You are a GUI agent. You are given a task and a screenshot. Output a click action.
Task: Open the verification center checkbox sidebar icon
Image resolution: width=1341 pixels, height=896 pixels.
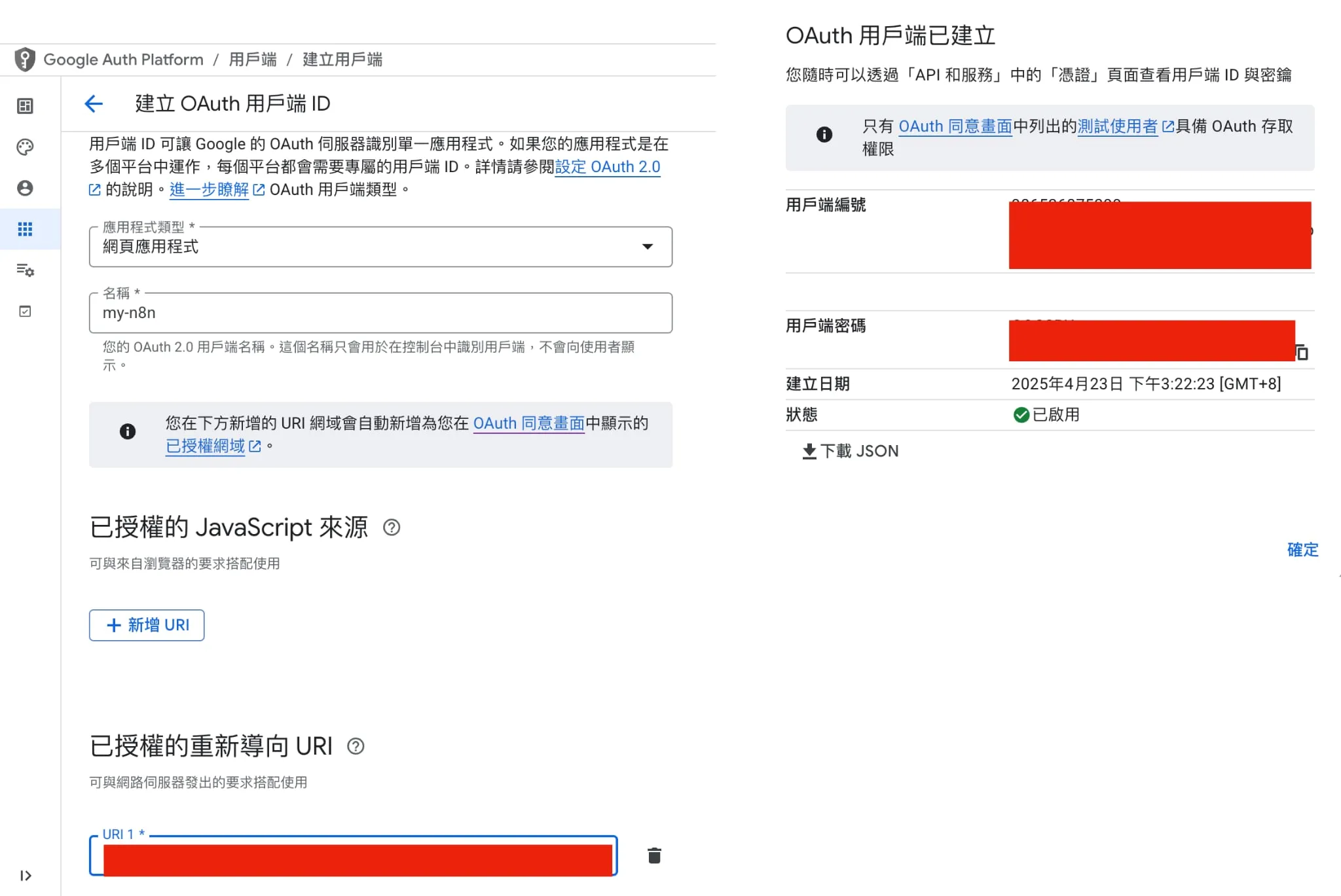pos(25,312)
